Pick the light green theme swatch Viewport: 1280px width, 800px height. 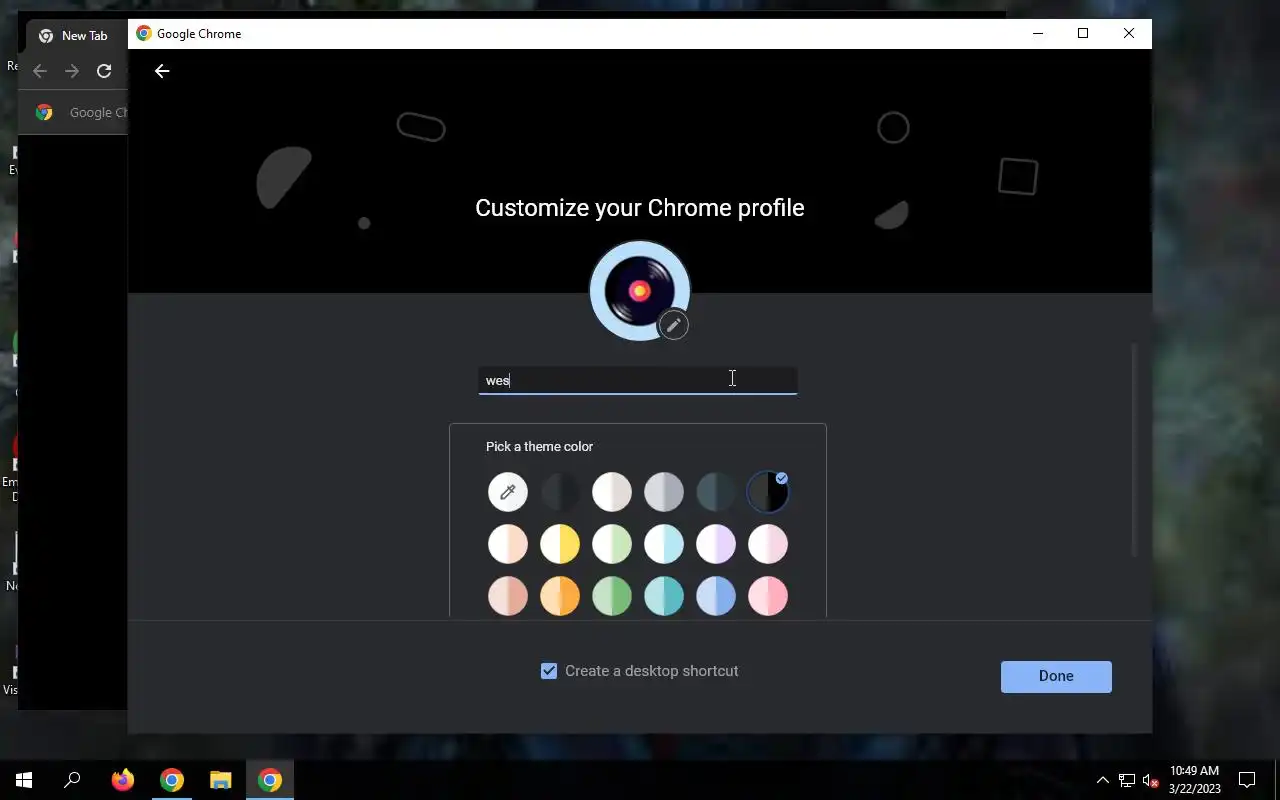pyautogui.click(x=612, y=544)
